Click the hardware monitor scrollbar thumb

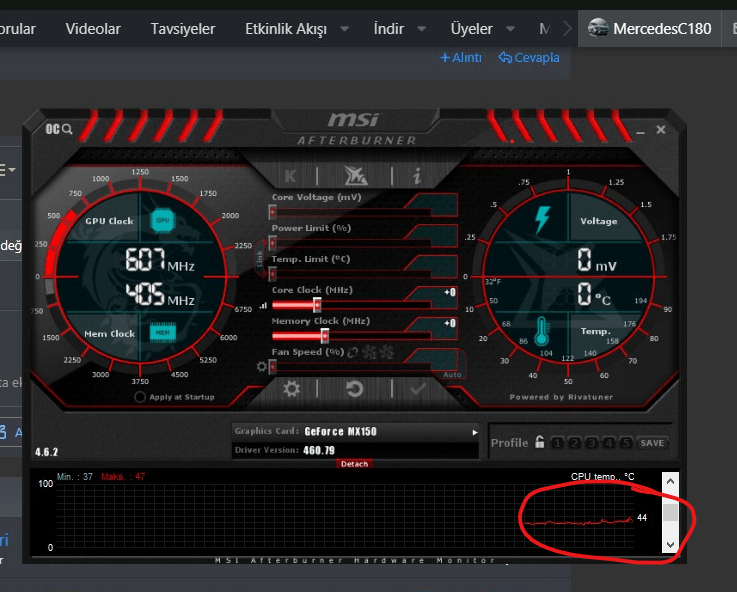point(670,512)
